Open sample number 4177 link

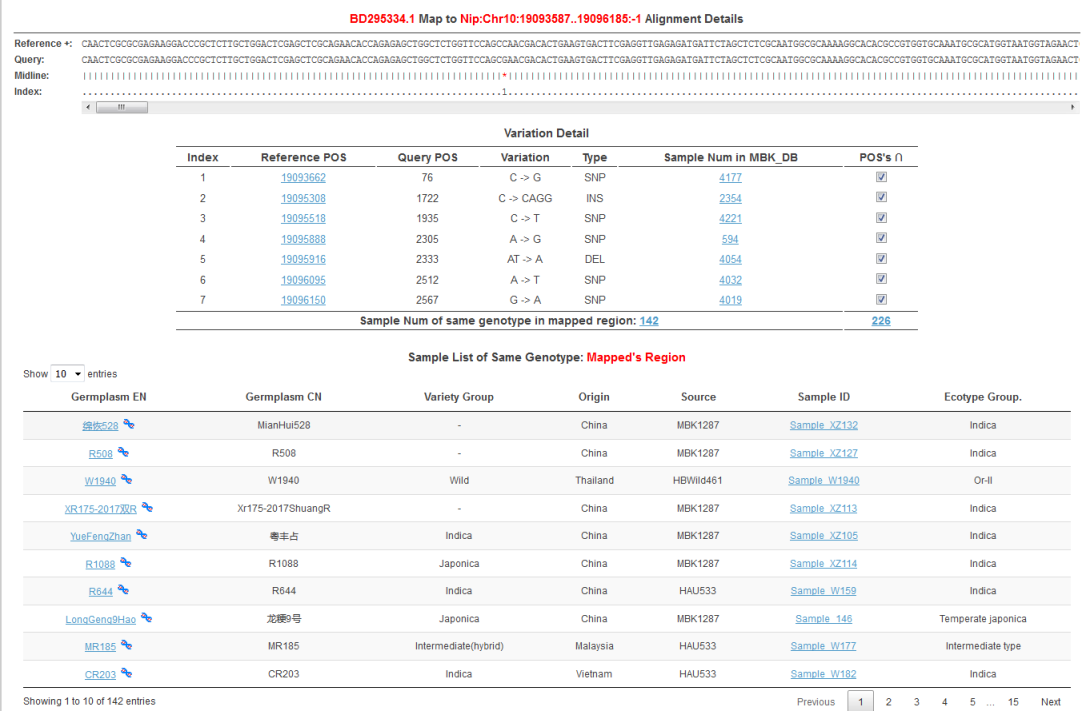(730, 178)
